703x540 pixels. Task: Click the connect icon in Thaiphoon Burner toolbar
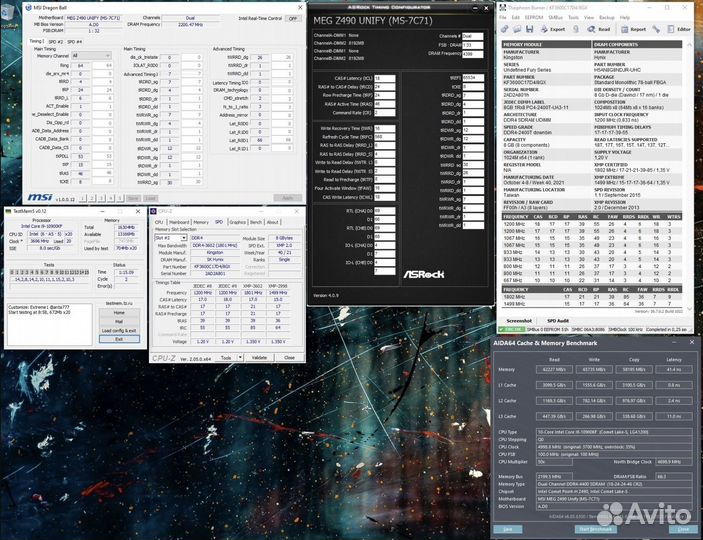(505, 29)
